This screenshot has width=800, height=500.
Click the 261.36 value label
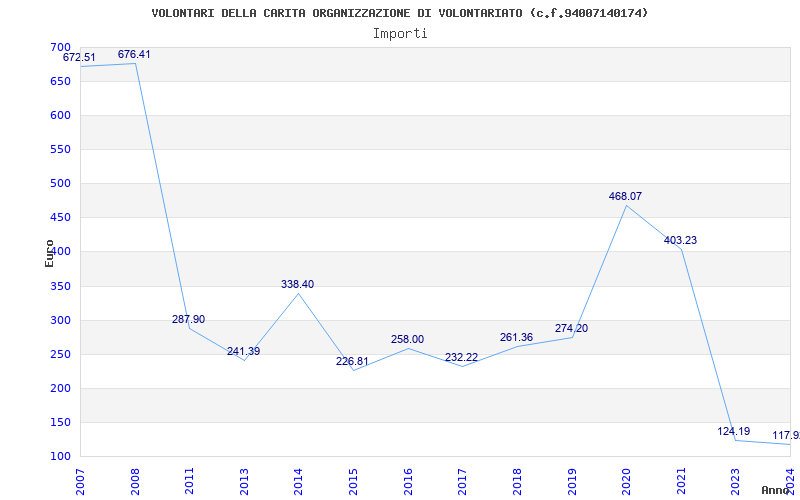(x=516, y=337)
